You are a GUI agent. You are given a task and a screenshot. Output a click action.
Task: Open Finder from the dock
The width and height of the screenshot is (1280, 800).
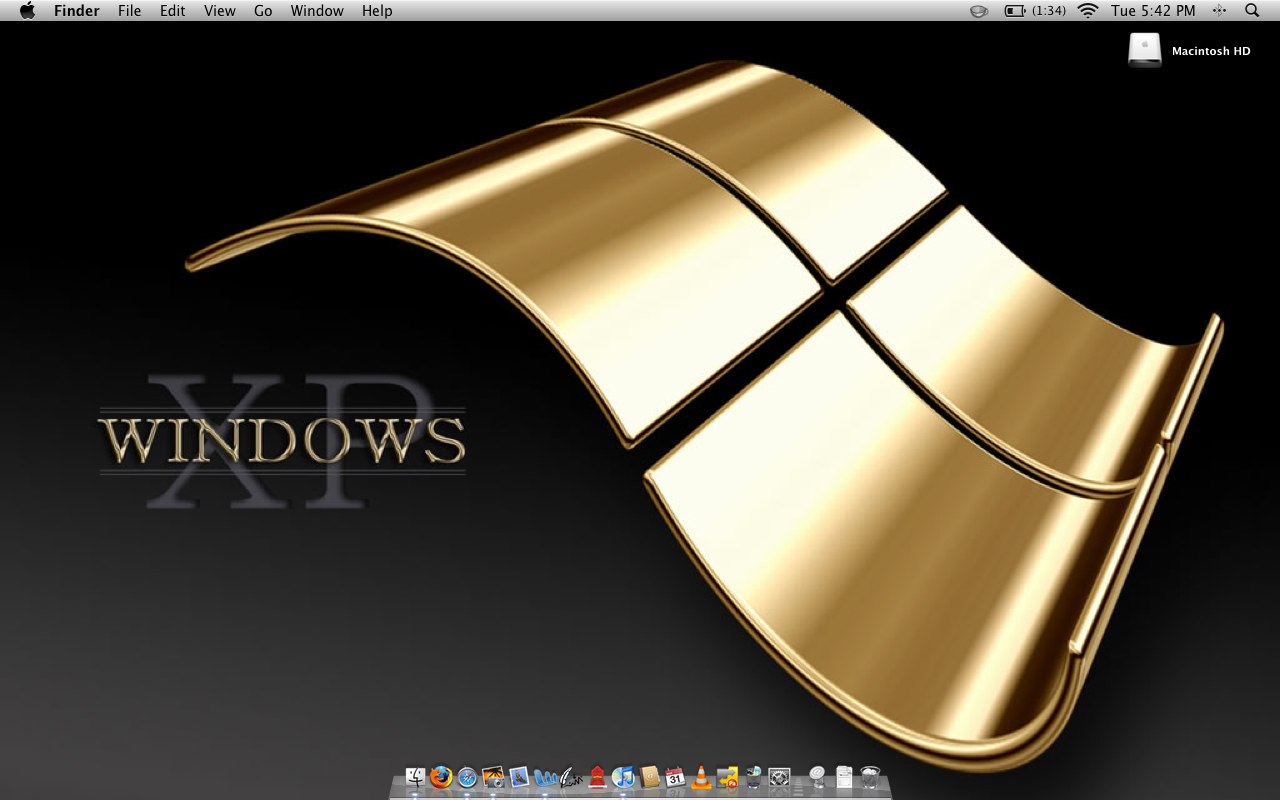pyautogui.click(x=416, y=777)
